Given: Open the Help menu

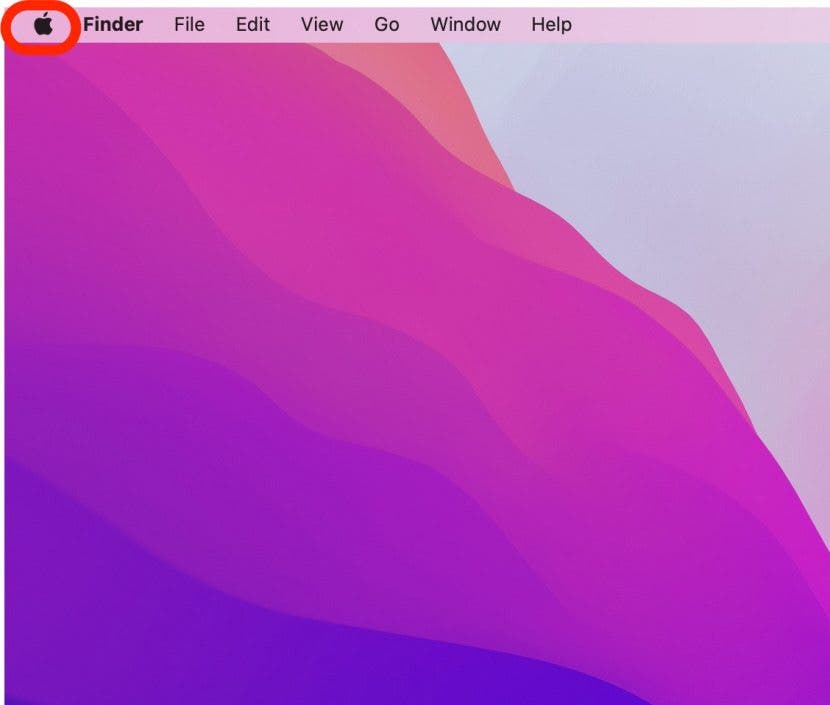Looking at the screenshot, I should (x=551, y=25).
